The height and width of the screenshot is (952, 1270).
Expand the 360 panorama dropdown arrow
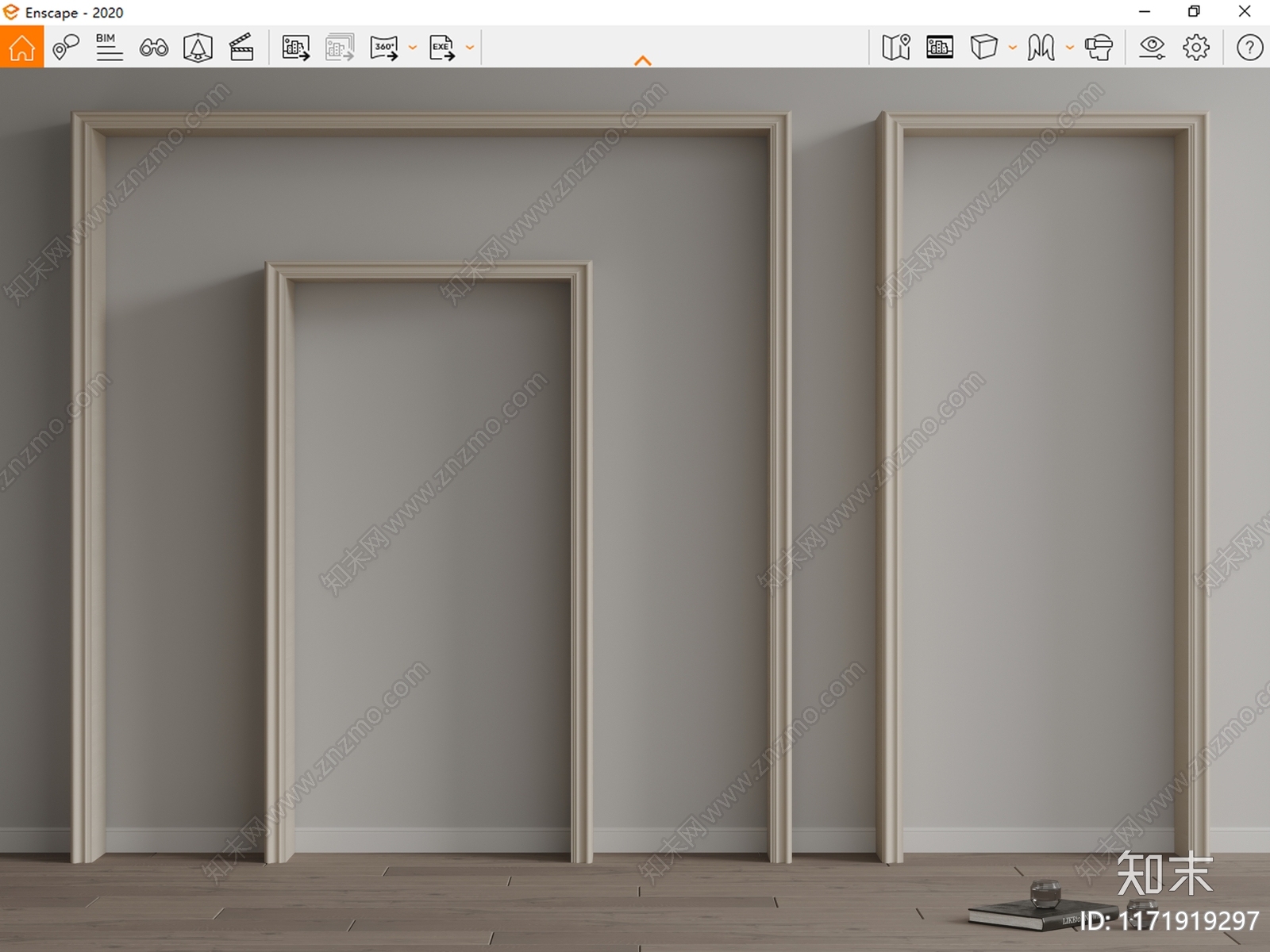click(413, 48)
